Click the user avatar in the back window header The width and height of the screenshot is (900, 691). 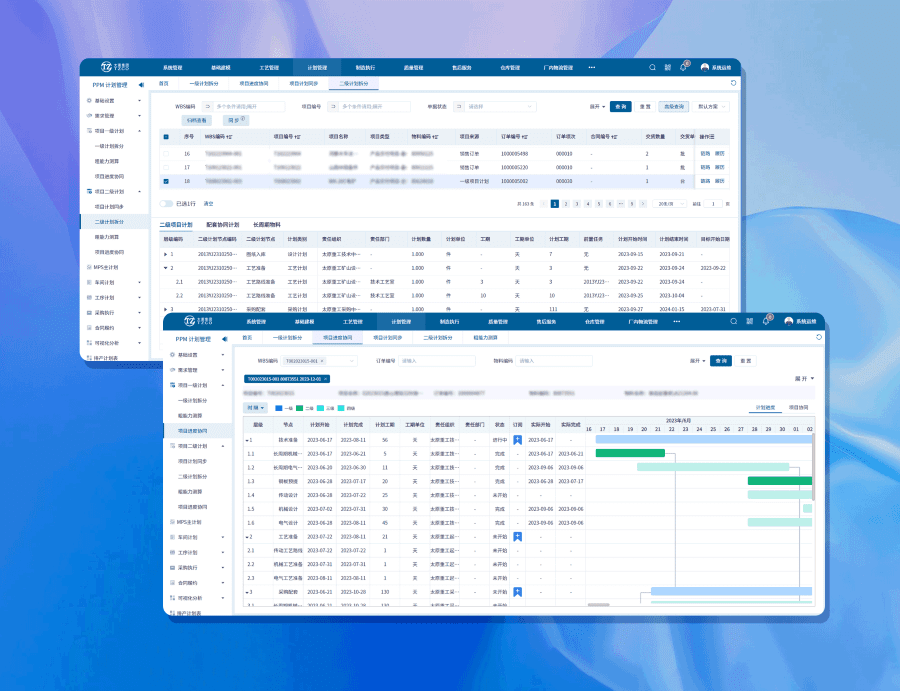tap(705, 67)
